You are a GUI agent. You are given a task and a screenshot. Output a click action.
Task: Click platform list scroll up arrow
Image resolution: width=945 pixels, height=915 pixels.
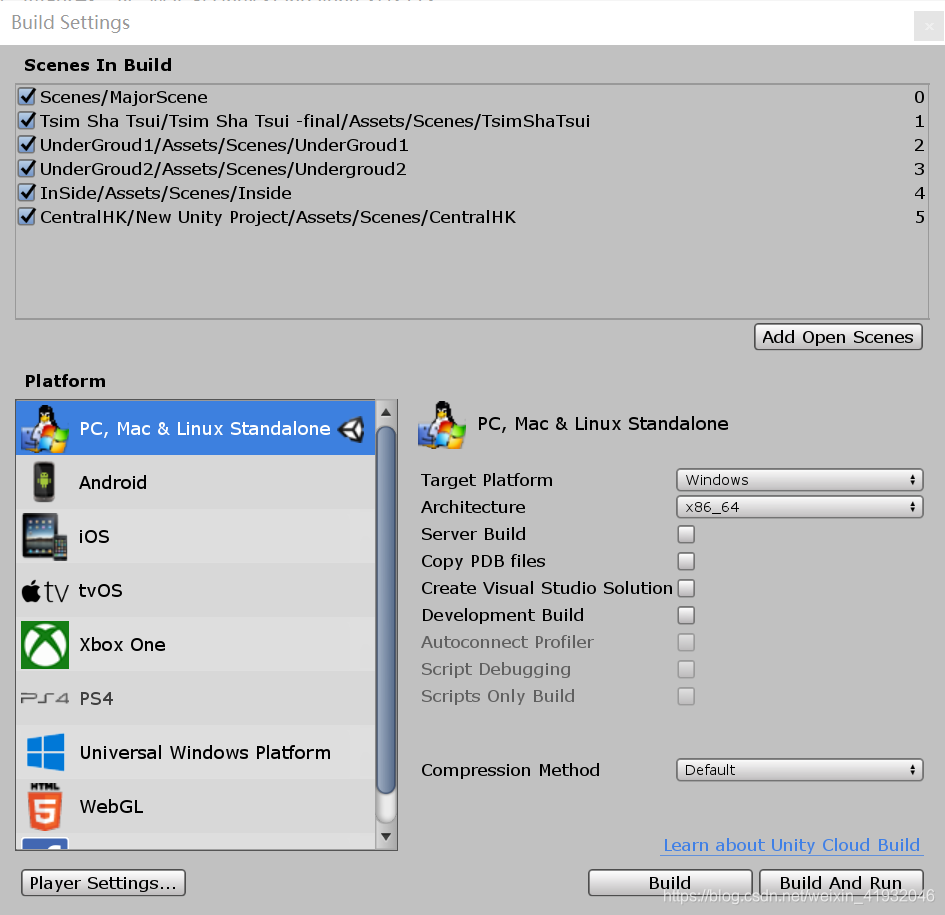coord(386,412)
